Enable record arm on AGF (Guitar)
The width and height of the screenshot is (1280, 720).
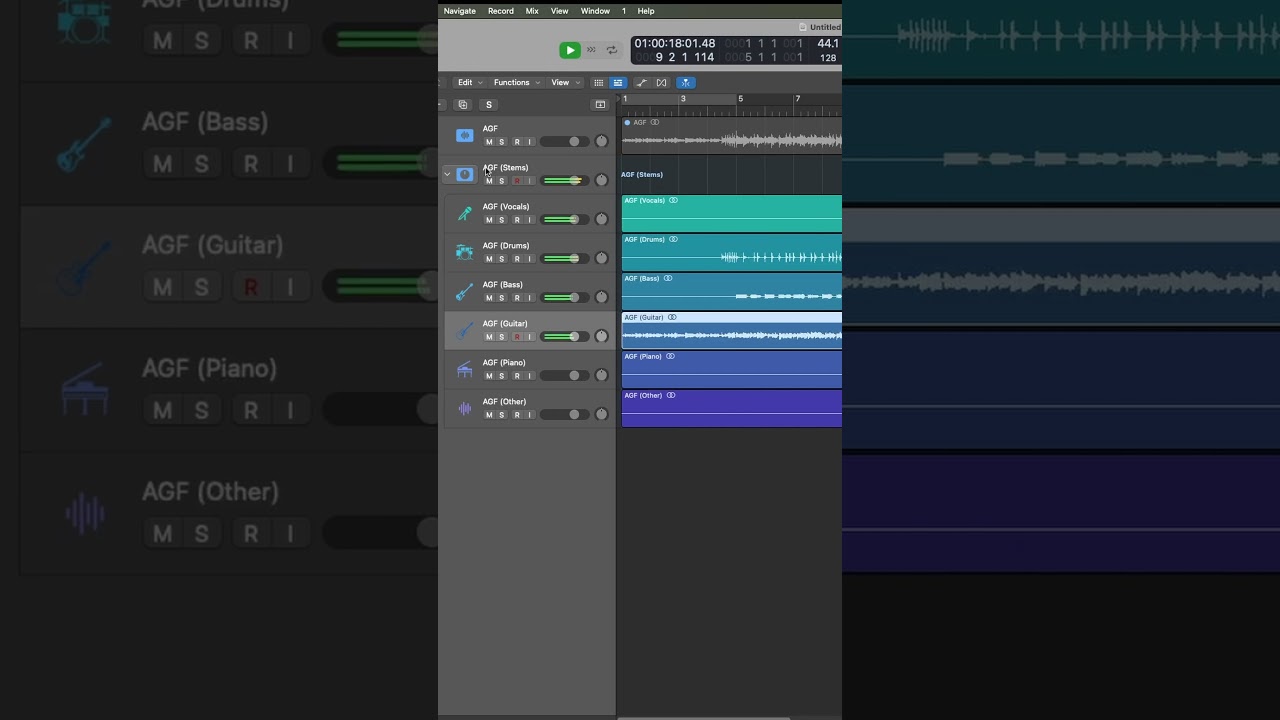[517, 336]
